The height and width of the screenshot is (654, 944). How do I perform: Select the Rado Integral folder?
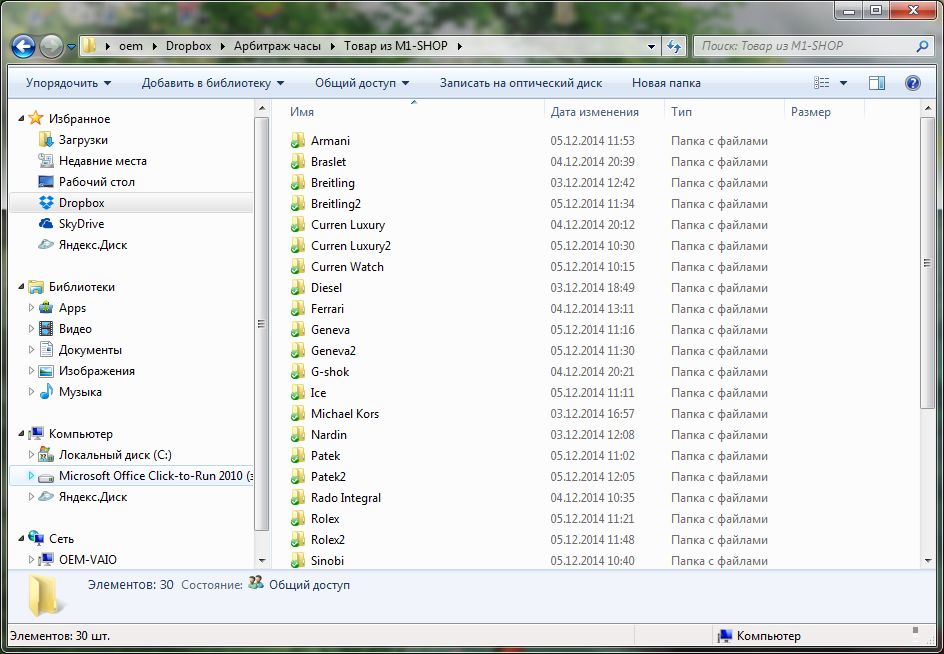tap(346, 498)
